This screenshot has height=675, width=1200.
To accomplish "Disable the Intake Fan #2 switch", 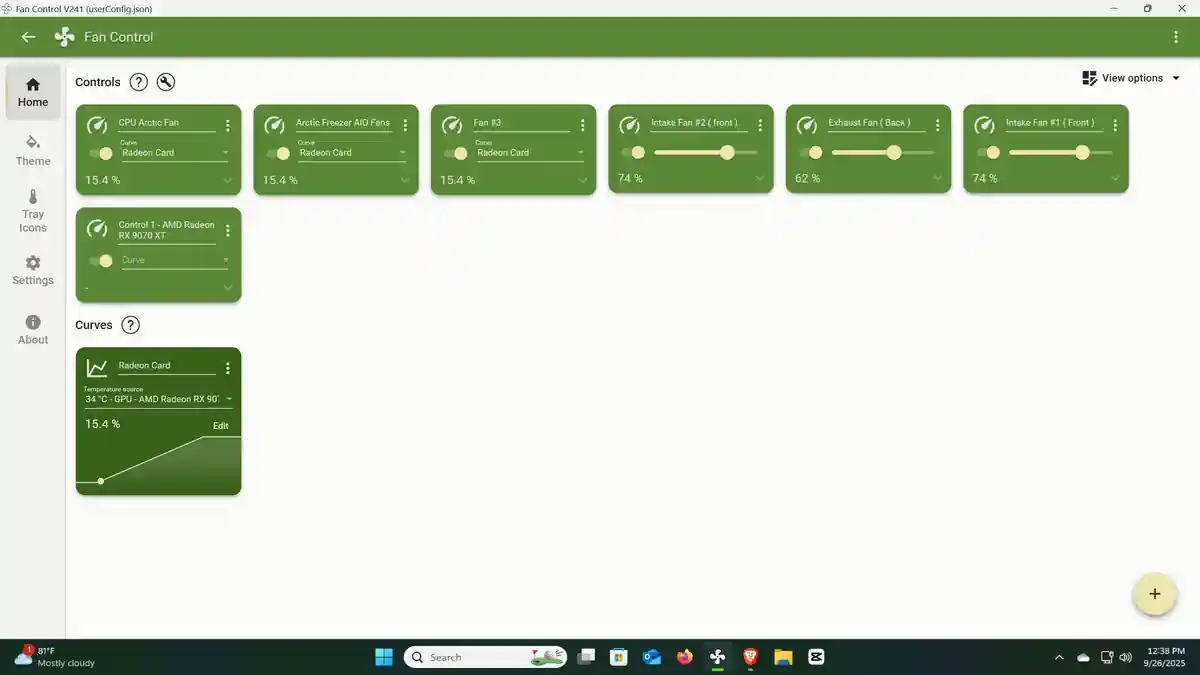I will click(633, 153).
